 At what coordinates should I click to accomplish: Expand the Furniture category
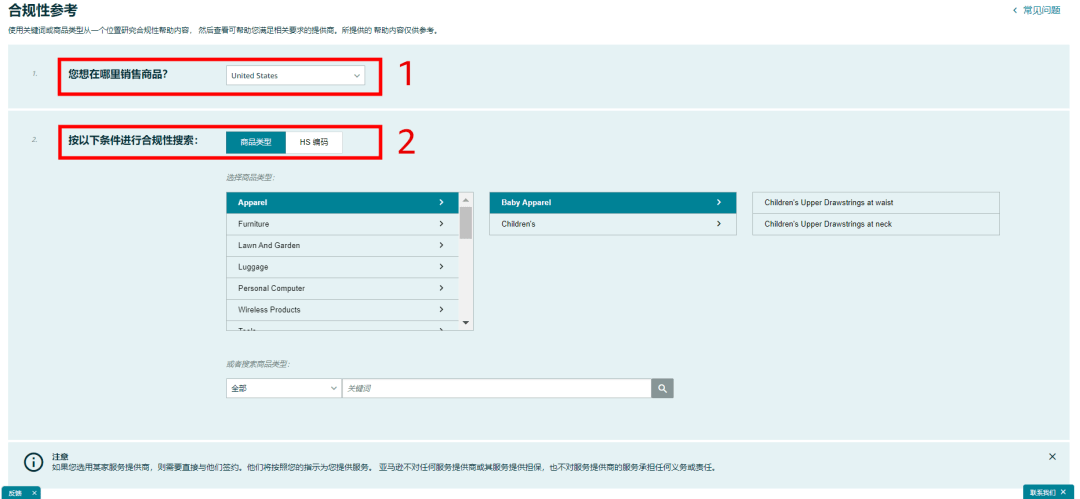click(342, 224)
